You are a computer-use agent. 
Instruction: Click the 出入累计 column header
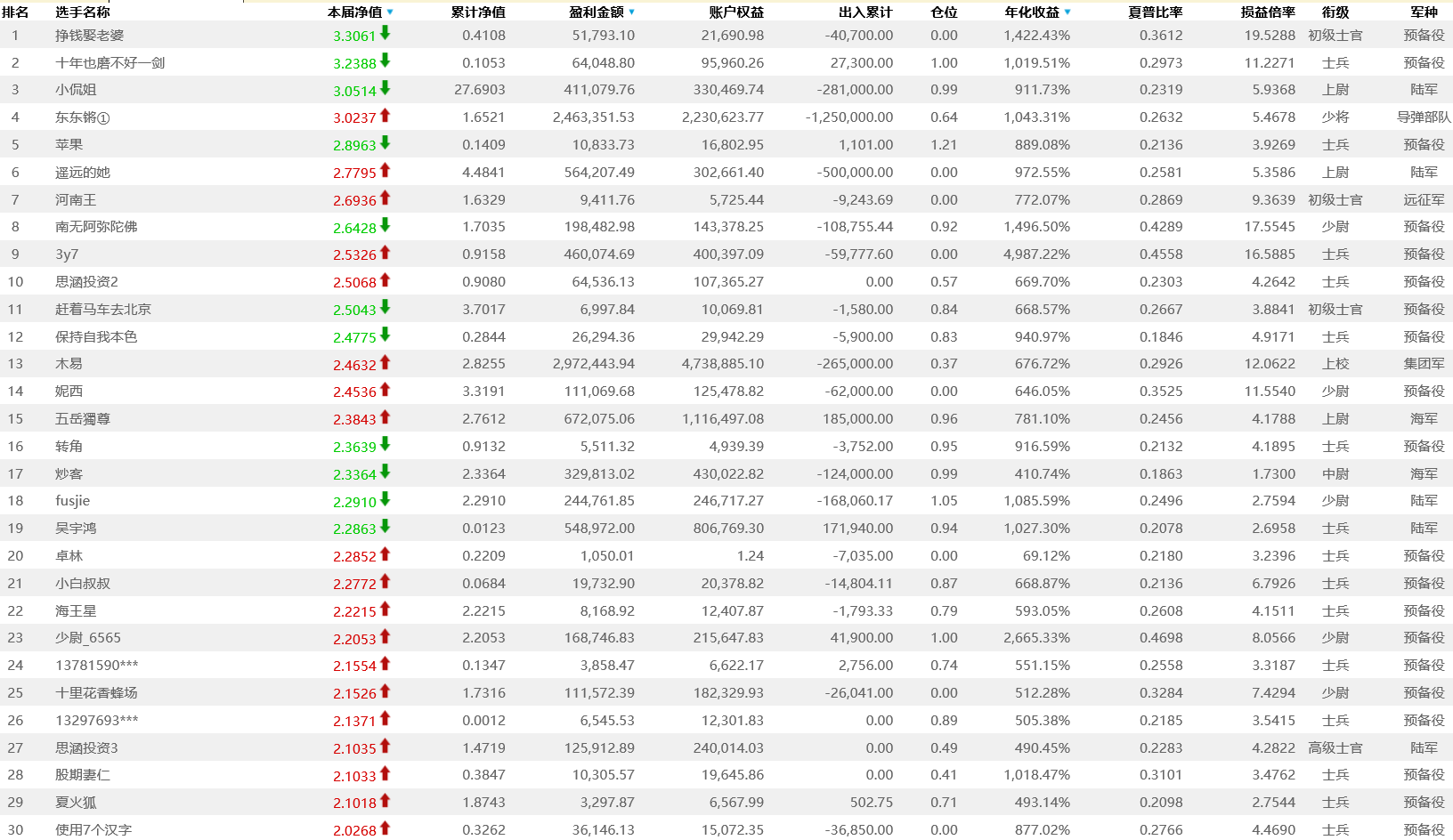(x=865, y=12)
